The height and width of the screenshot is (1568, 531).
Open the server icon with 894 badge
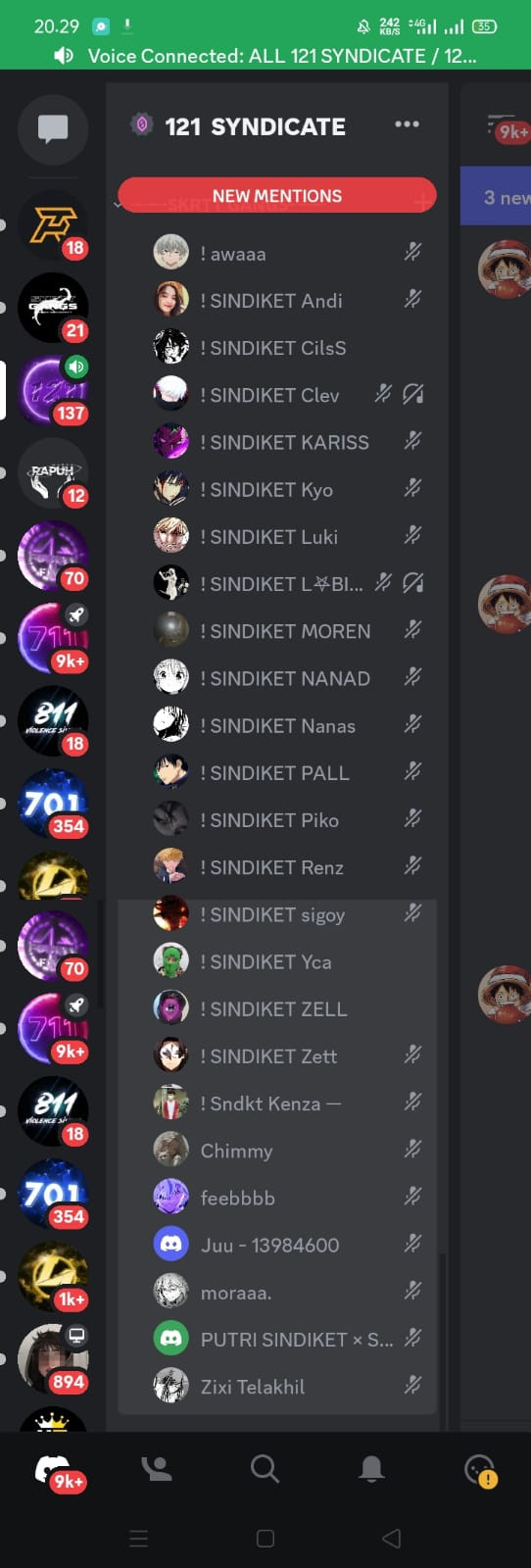click(54, 1358)
